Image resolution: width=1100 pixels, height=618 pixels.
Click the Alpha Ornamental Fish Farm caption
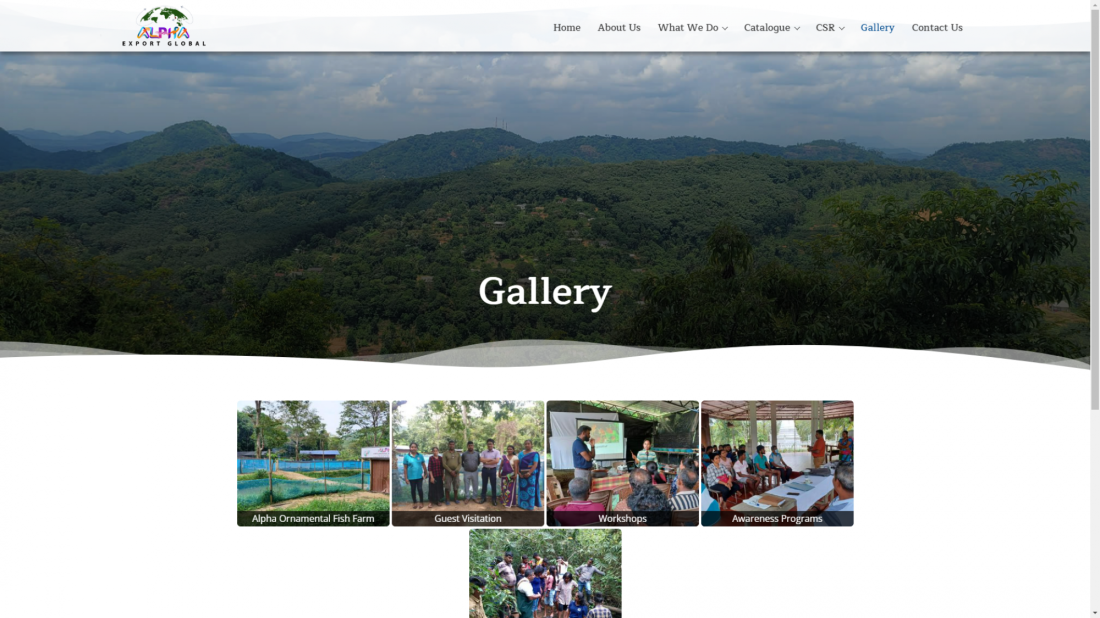pos(313,518)
